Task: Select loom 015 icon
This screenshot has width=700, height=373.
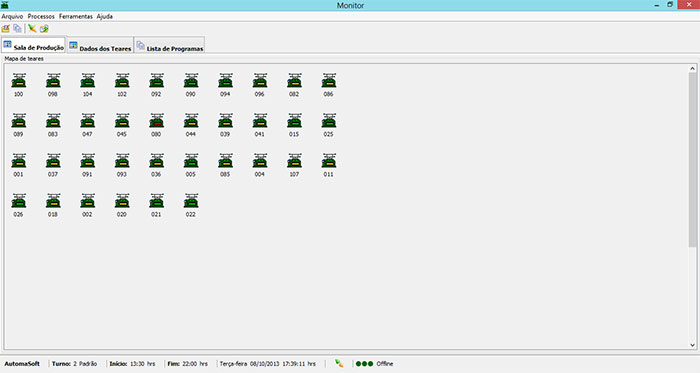Action: click(x=294, y=121)
